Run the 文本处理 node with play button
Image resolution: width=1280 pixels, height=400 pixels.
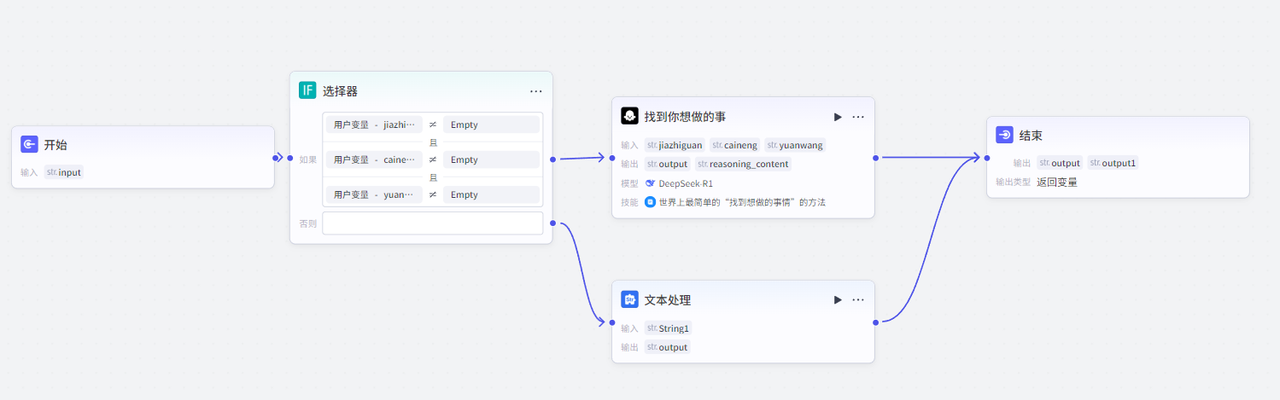(x=837, y=300)
